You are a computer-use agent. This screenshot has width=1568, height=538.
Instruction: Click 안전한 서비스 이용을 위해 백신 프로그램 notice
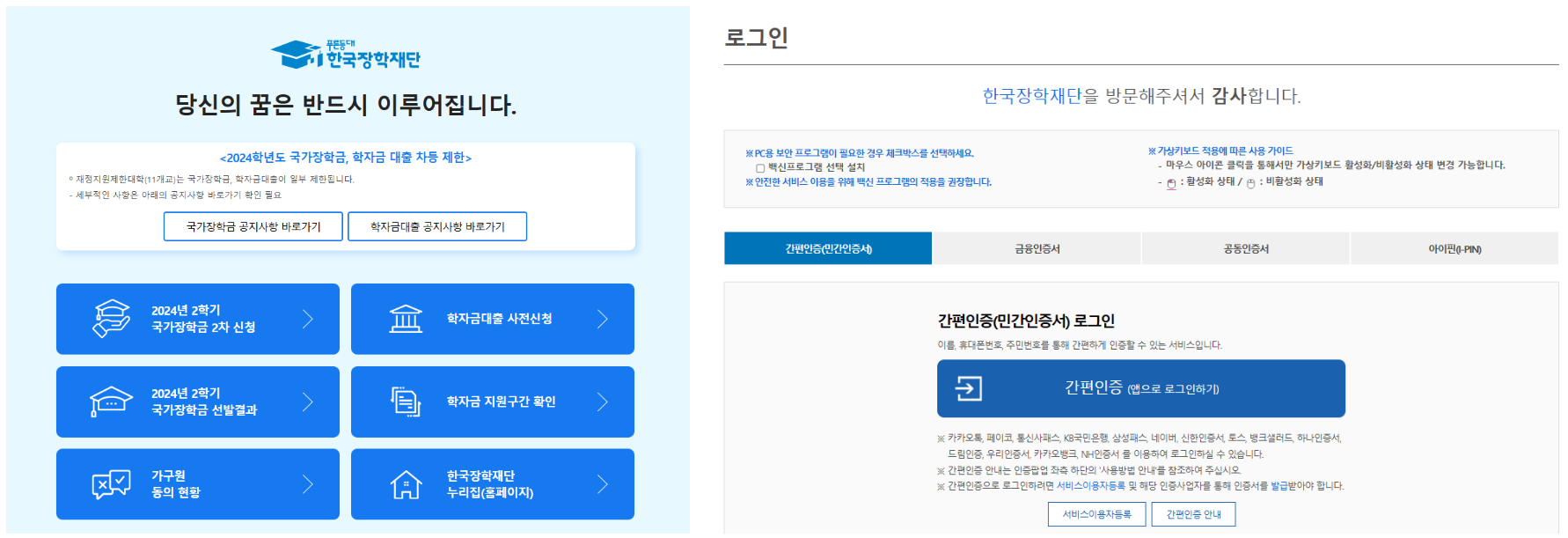click(x=868, y=182)
